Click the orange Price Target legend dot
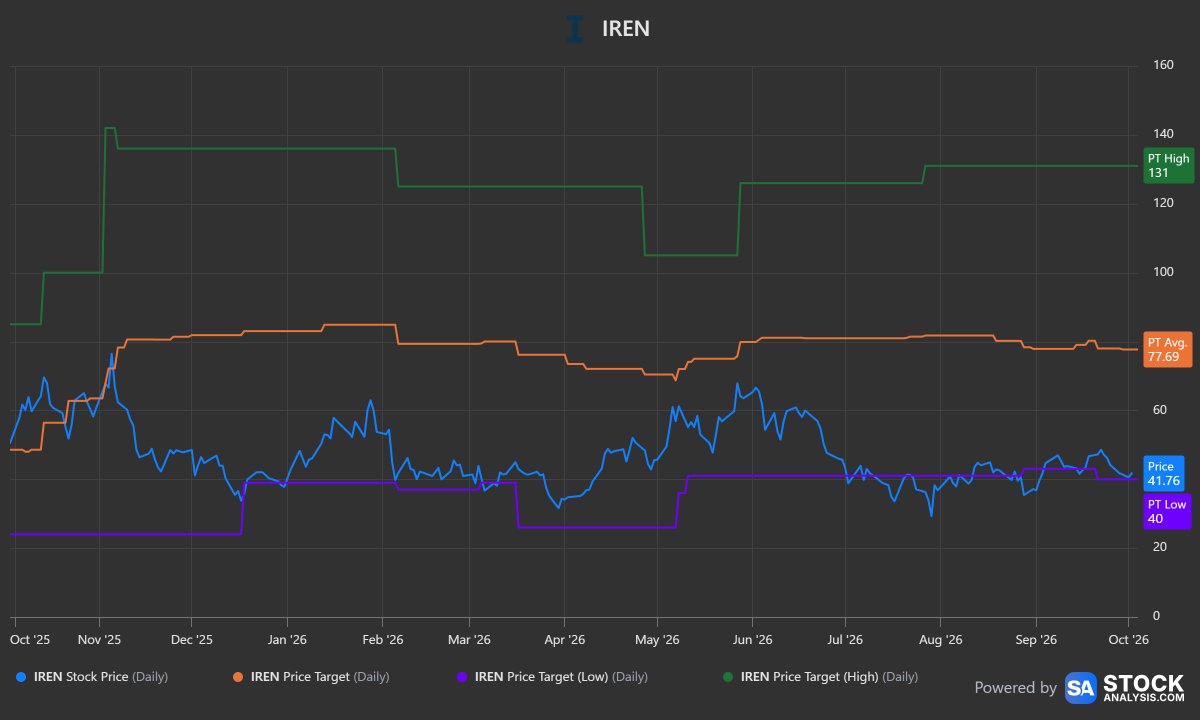This screenshot has width=1200, height=720. [239, 678]
